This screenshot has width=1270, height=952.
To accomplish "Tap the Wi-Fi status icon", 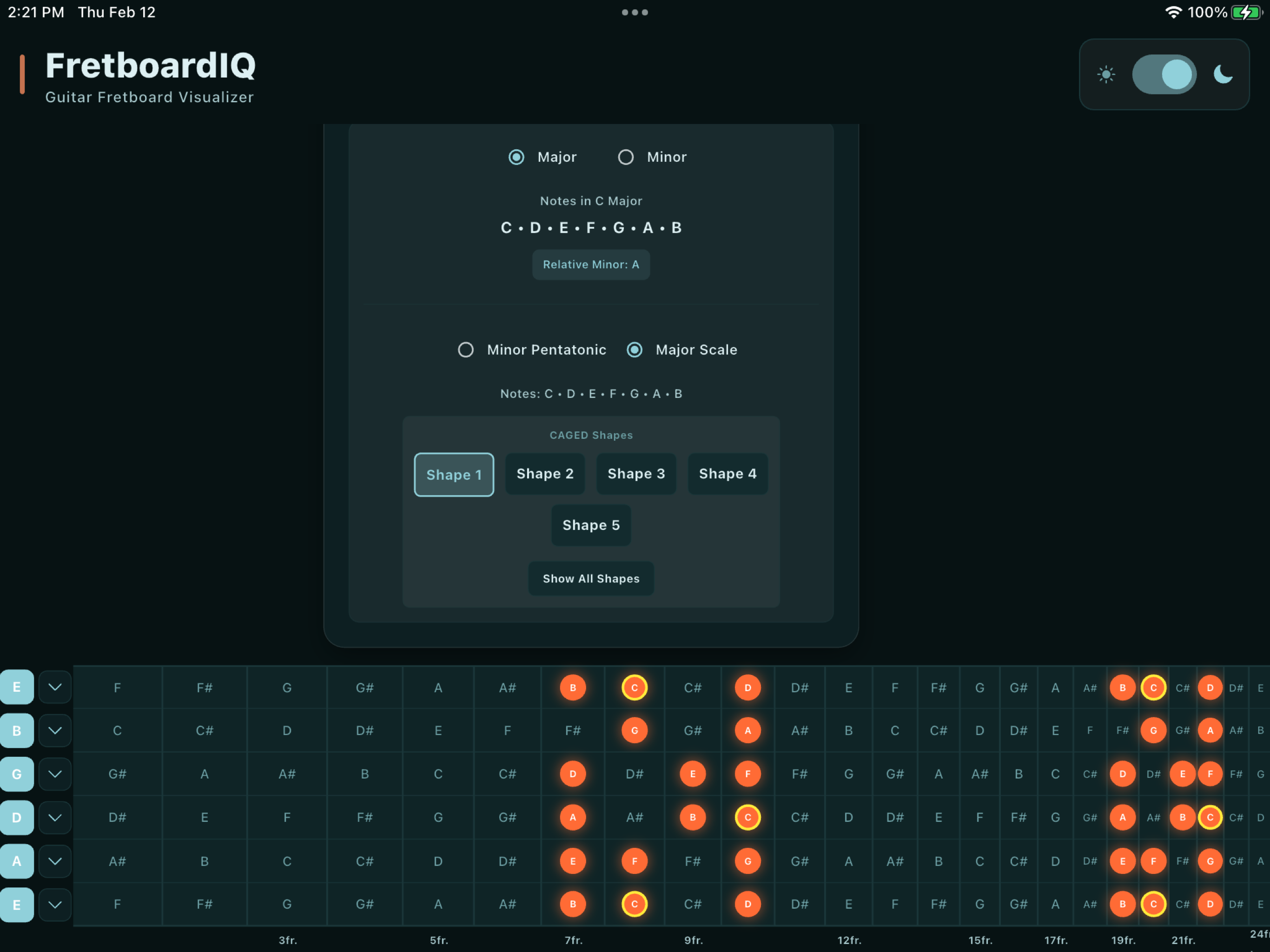I will 1173,12.
